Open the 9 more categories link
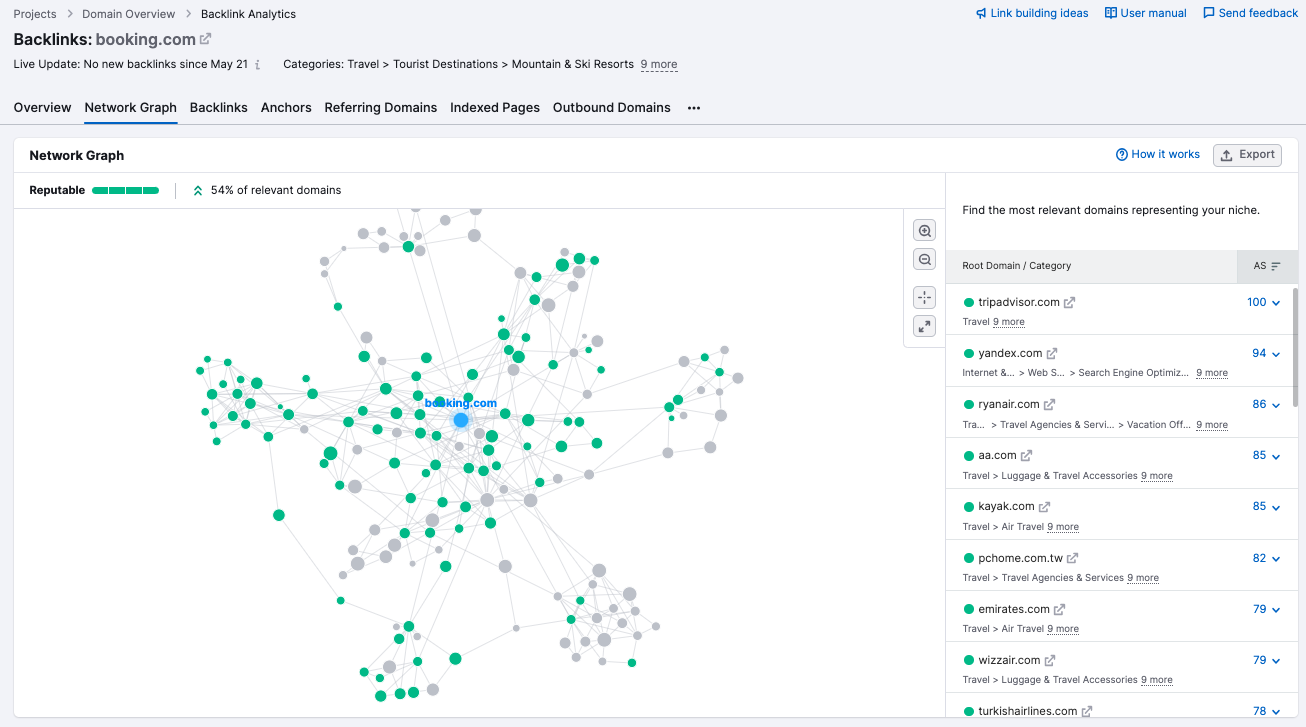 tap(659, 63)
